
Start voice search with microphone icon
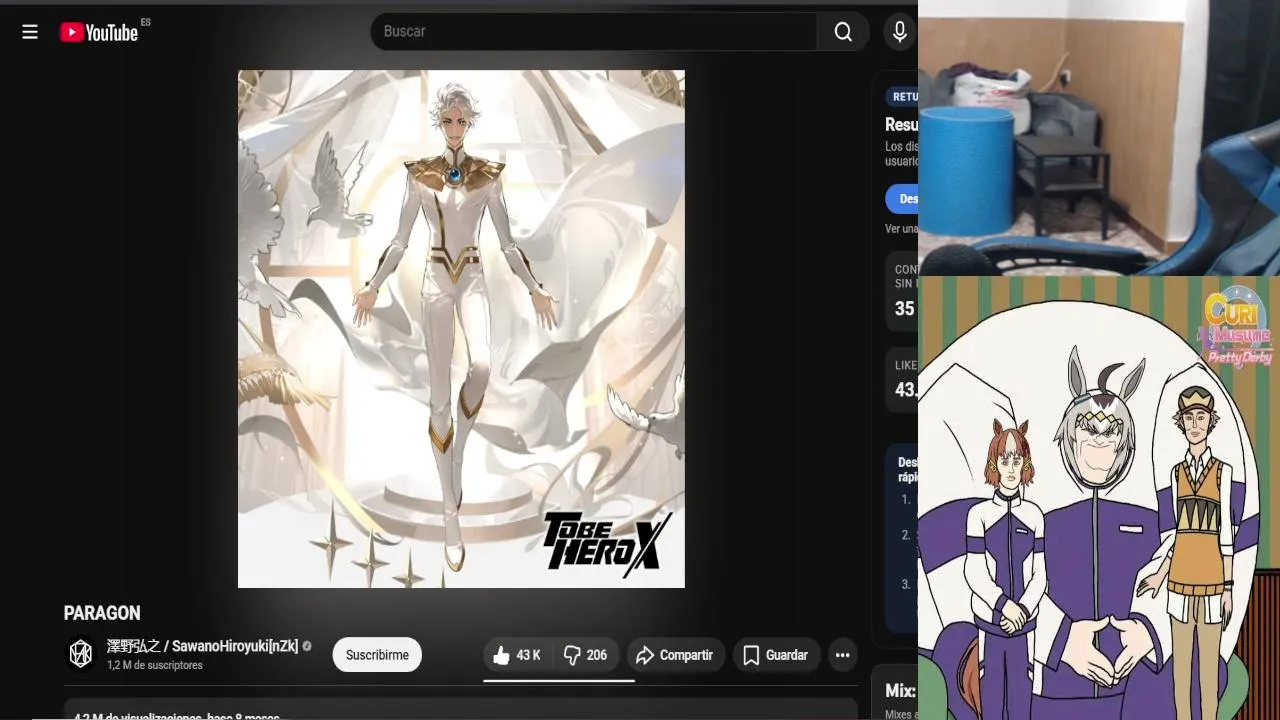900,32
